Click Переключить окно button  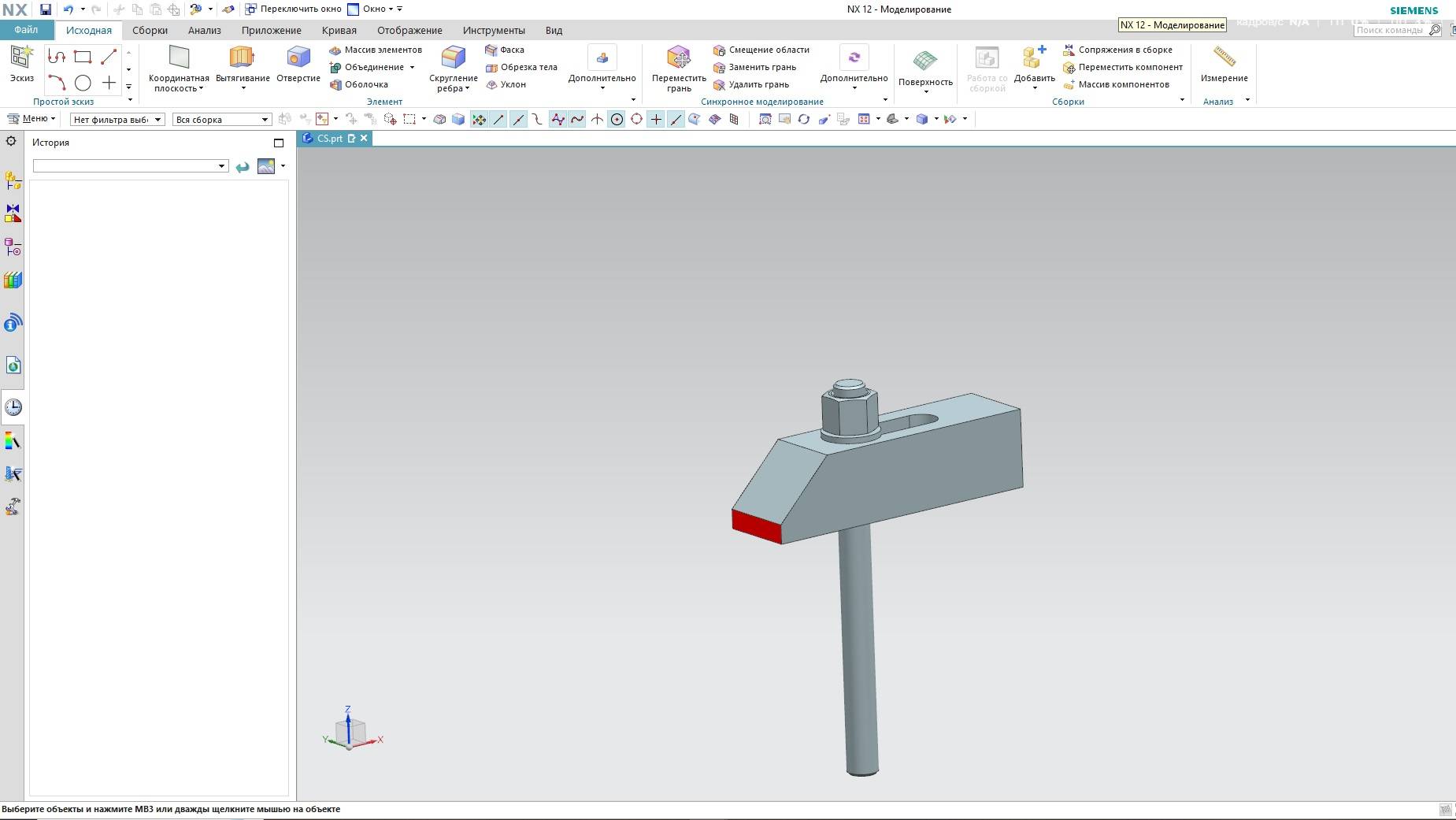[x=293, y=9]
